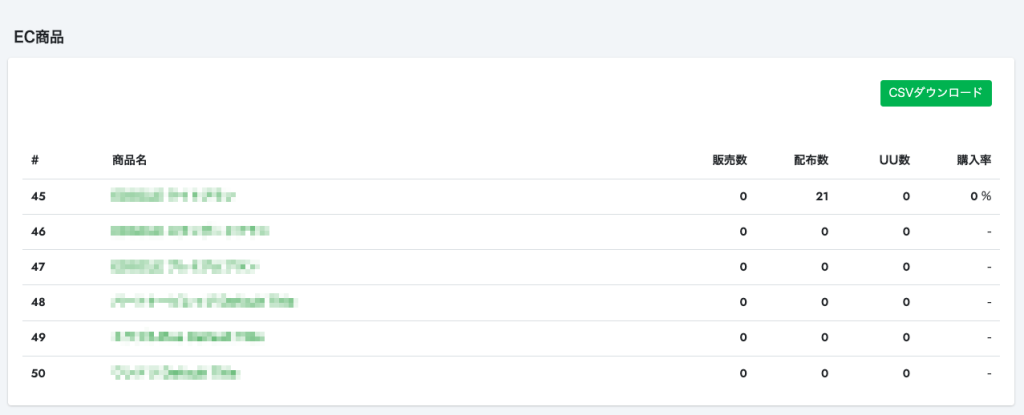The height and width of the screenshot is (415, 1024).
Task: Open the product link in row 49
Action: pyautogui.click(x=188, y=337)
